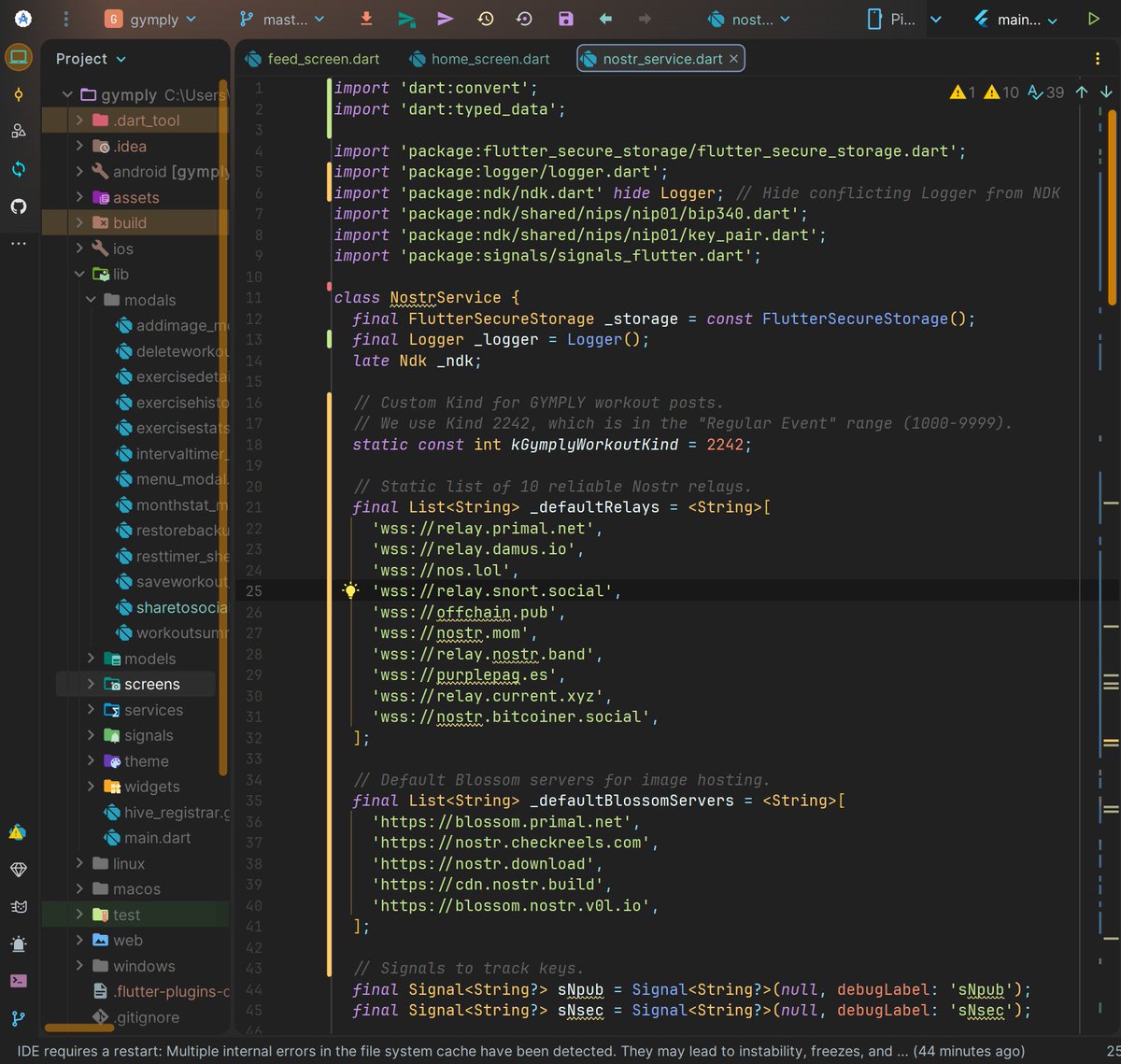
Task: Click the kGymplyWorkoutKind constant on line 18
Action: point(594,445)
